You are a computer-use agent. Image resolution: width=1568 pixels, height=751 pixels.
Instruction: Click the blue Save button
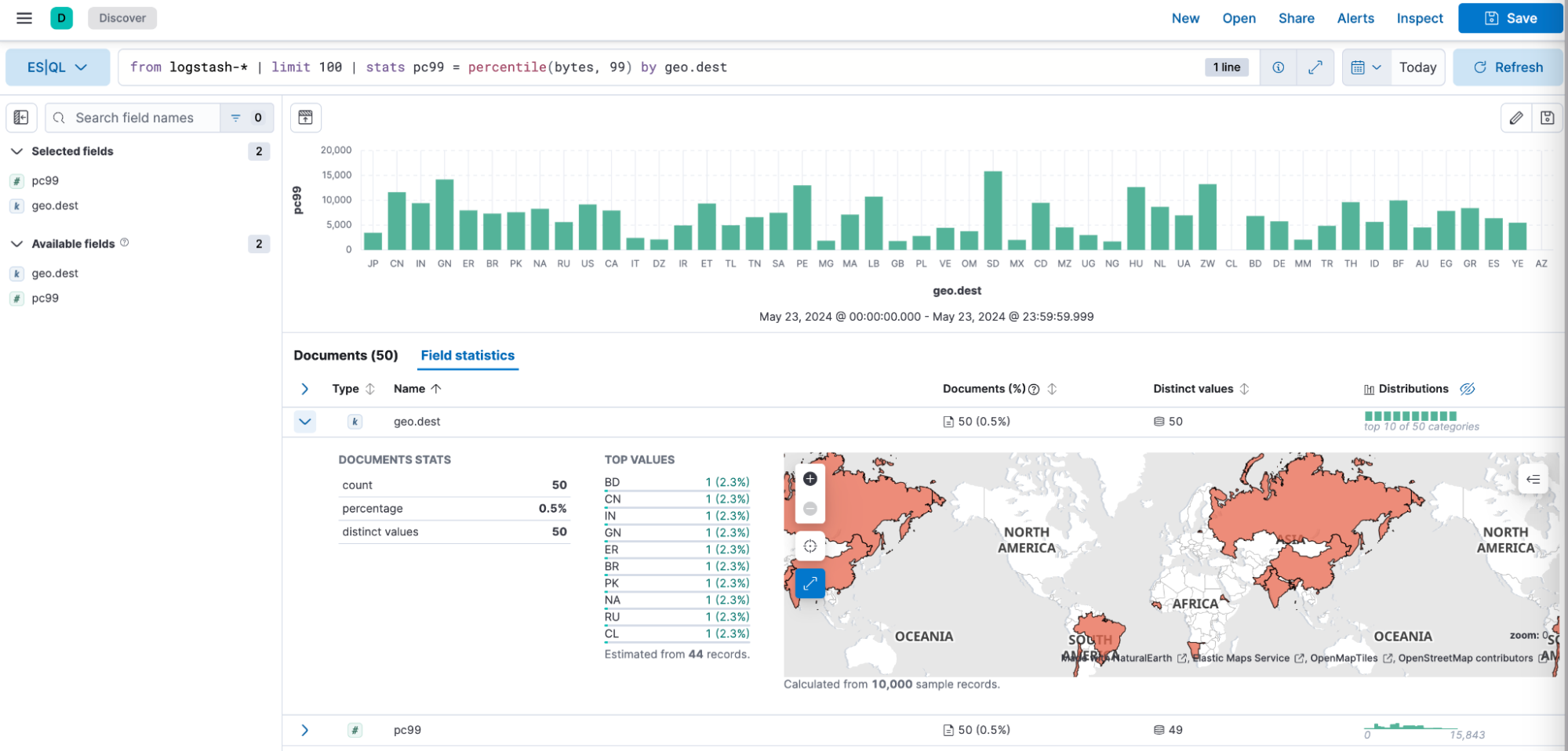click(x=1510, y=18)
